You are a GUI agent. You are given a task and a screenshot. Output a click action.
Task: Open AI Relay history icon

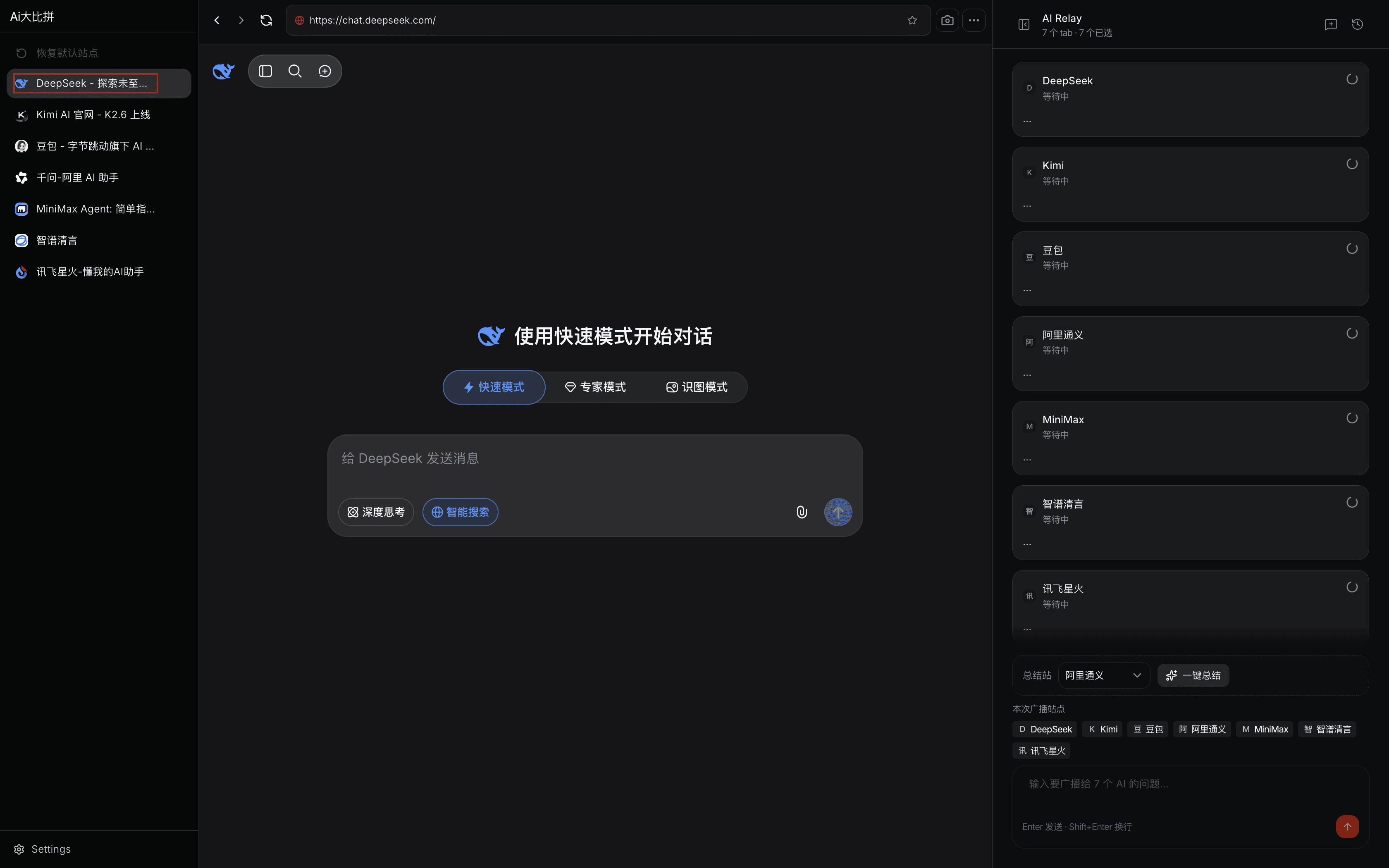click(1358, 24)
